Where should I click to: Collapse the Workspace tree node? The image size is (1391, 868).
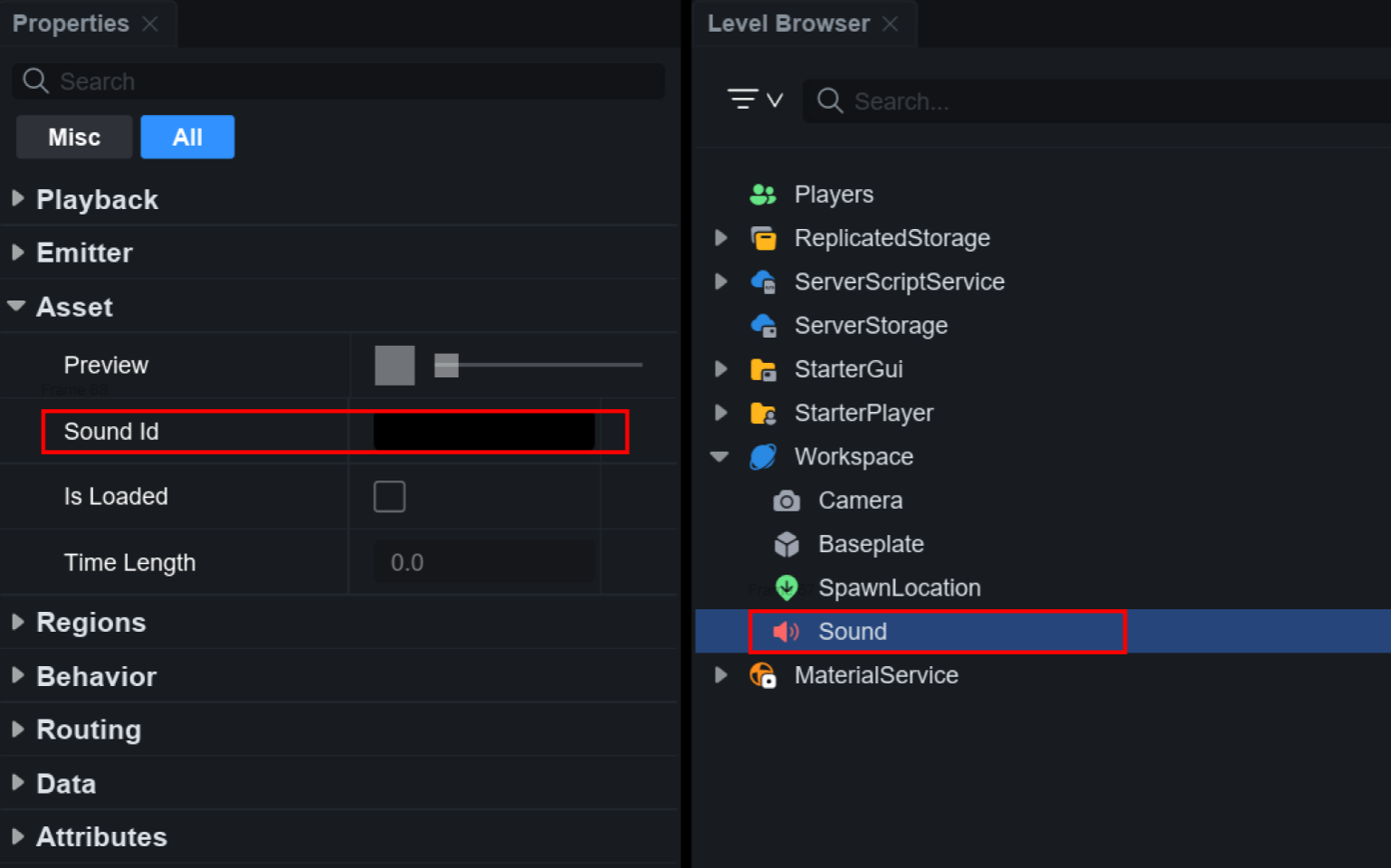719,457
